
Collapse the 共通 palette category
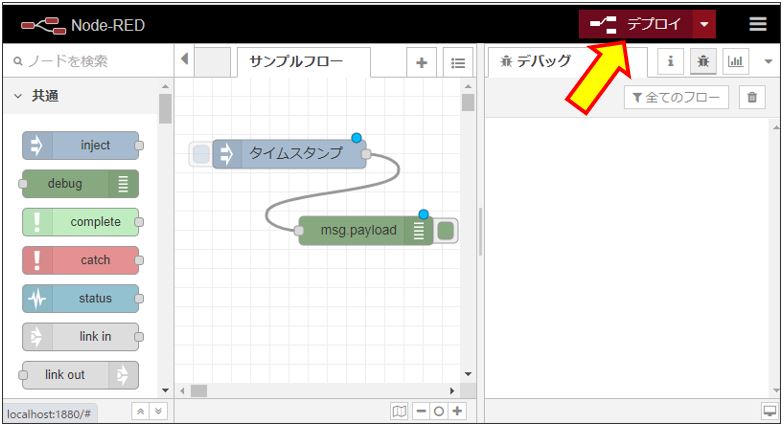tap(19, 96)
